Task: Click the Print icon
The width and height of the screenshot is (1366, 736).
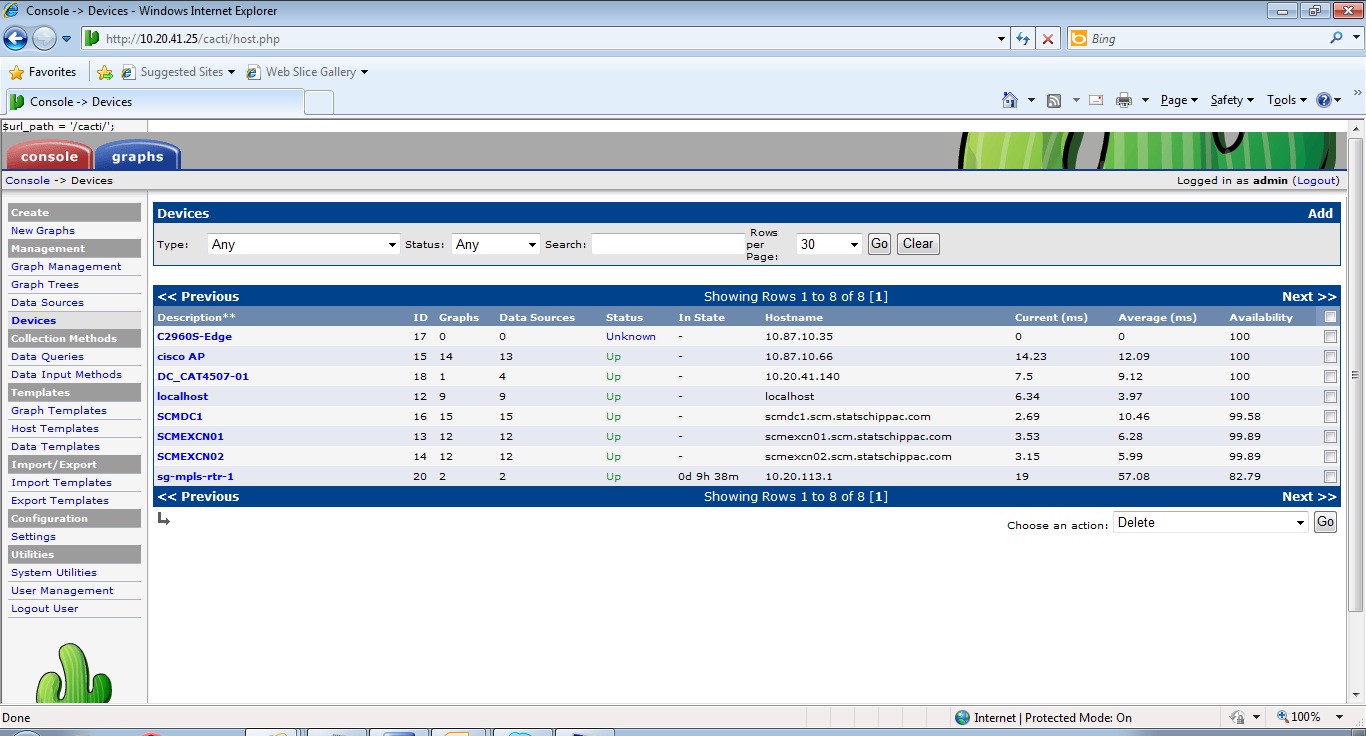Action: 1123,100
